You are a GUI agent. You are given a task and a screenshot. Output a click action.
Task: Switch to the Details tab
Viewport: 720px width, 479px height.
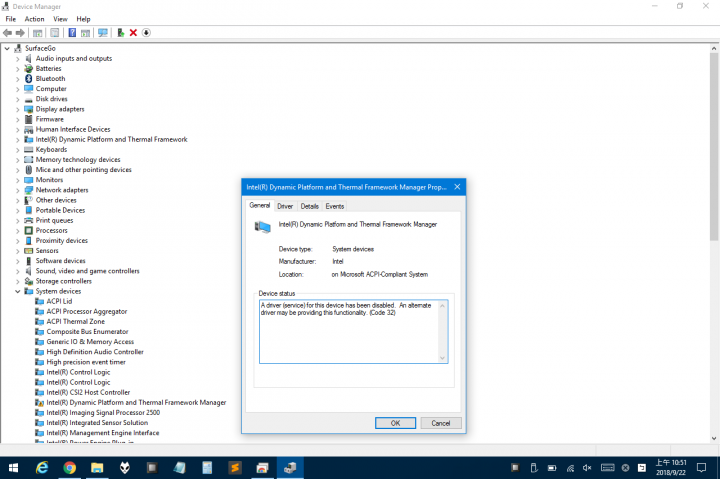point(309,206)
